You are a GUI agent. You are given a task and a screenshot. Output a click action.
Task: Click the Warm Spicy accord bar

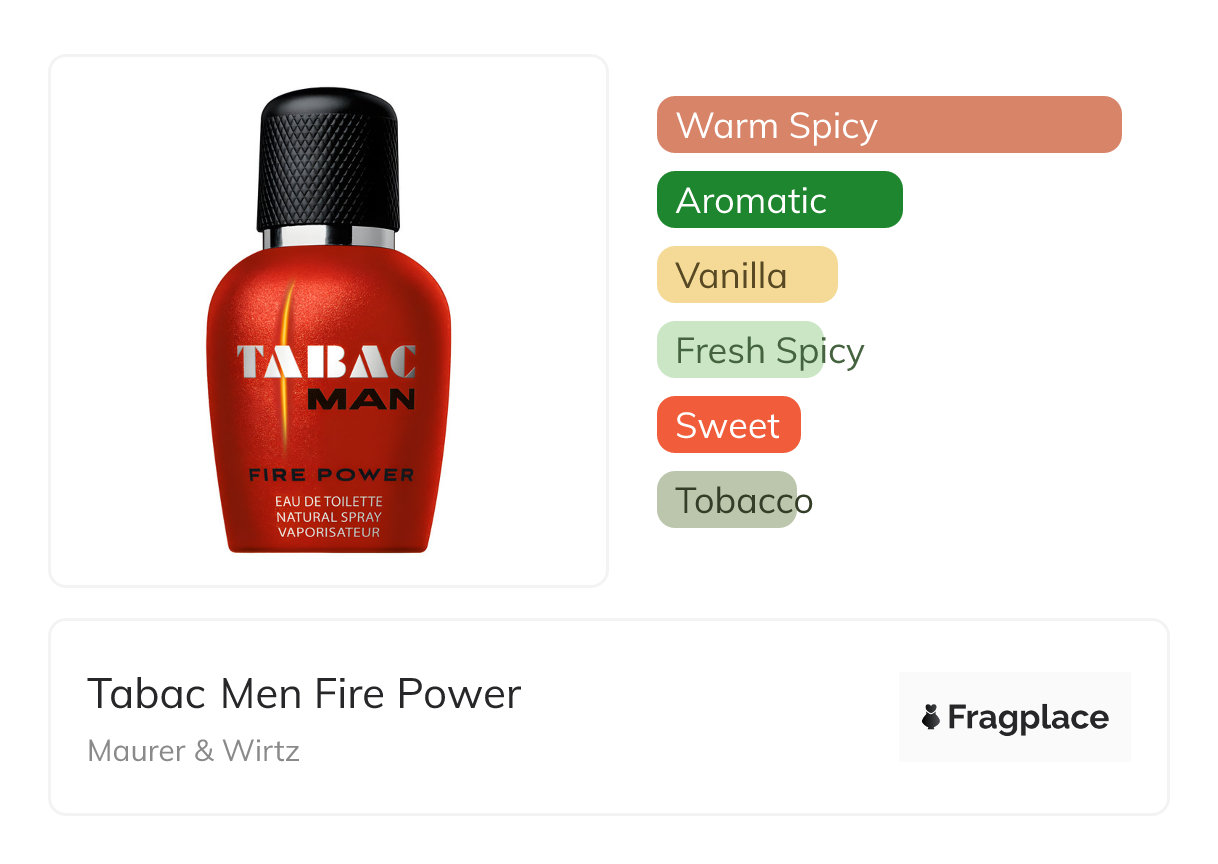point(889,125)
